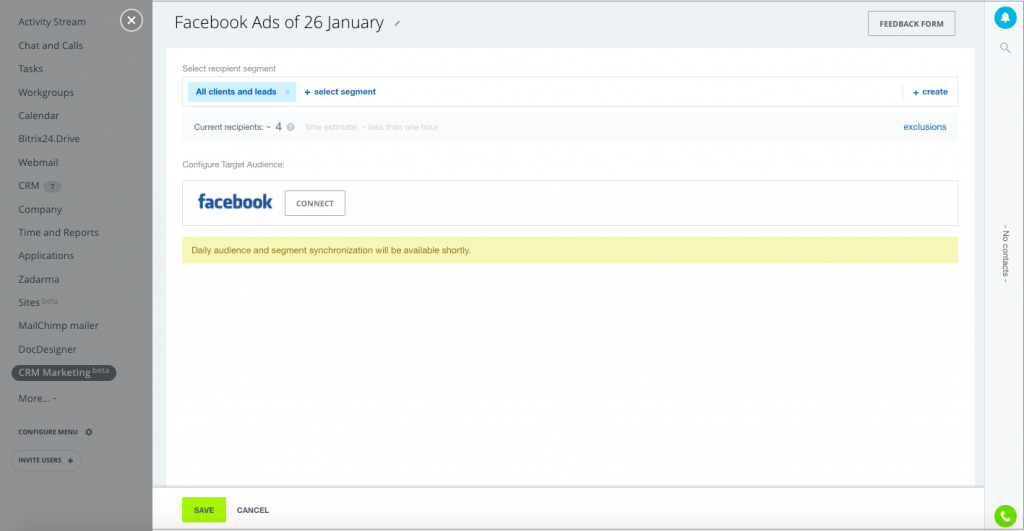This screenshot has height=531, width=1024.
Task: Click + create segment link
Action: pos(930,92)
